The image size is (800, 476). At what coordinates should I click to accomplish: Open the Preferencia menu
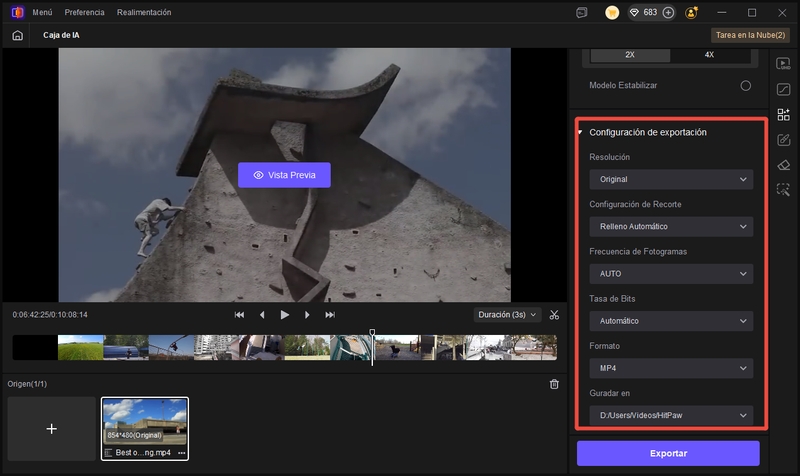point(84,12)
